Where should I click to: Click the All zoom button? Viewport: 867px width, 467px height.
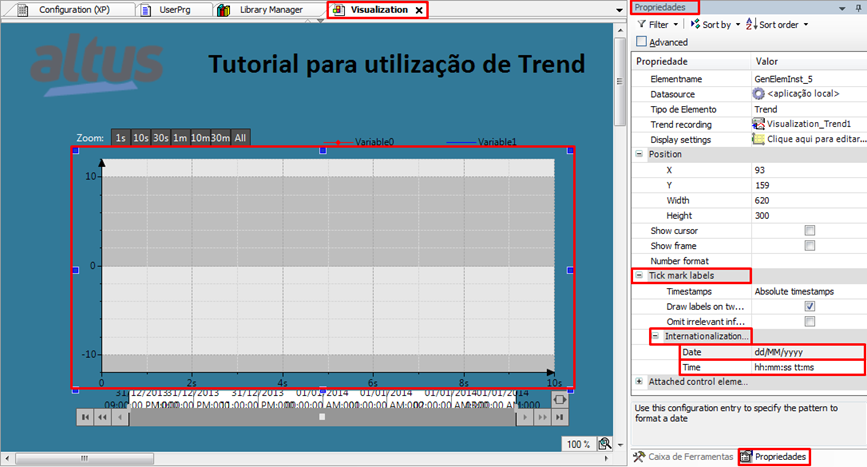pos(240,138)
